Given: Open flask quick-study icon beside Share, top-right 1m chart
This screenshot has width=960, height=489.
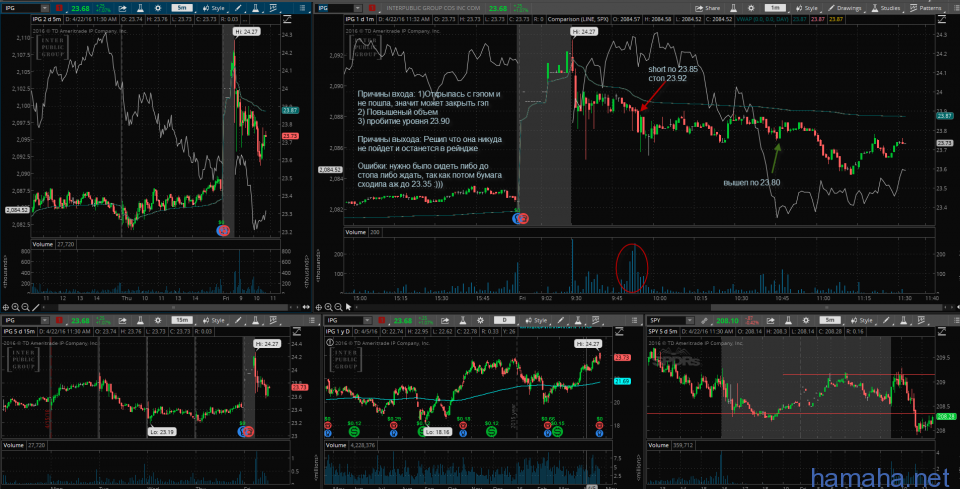Looking at the screenshot, I should click(733, 9).
